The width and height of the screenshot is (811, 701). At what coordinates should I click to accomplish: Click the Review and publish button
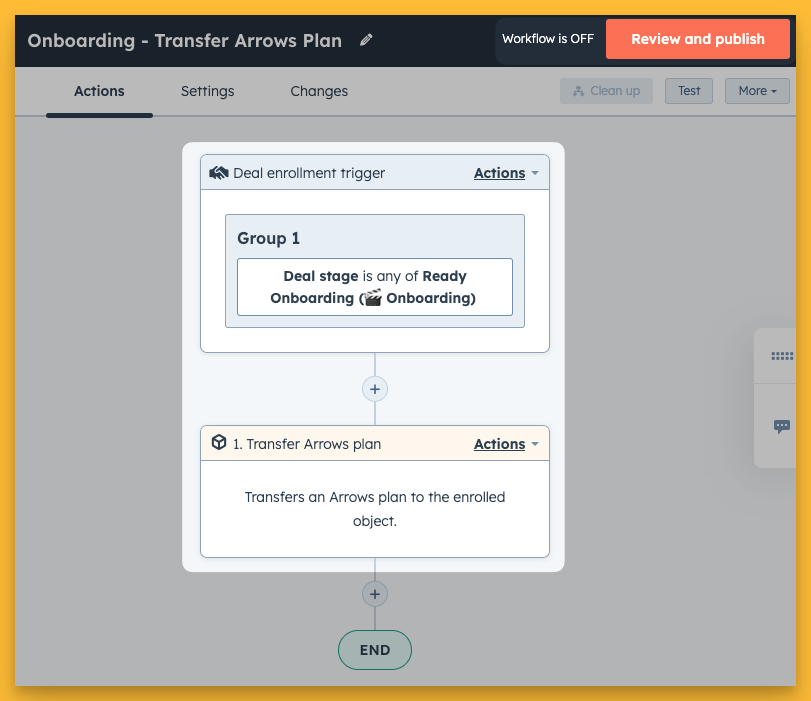(698, 39)
